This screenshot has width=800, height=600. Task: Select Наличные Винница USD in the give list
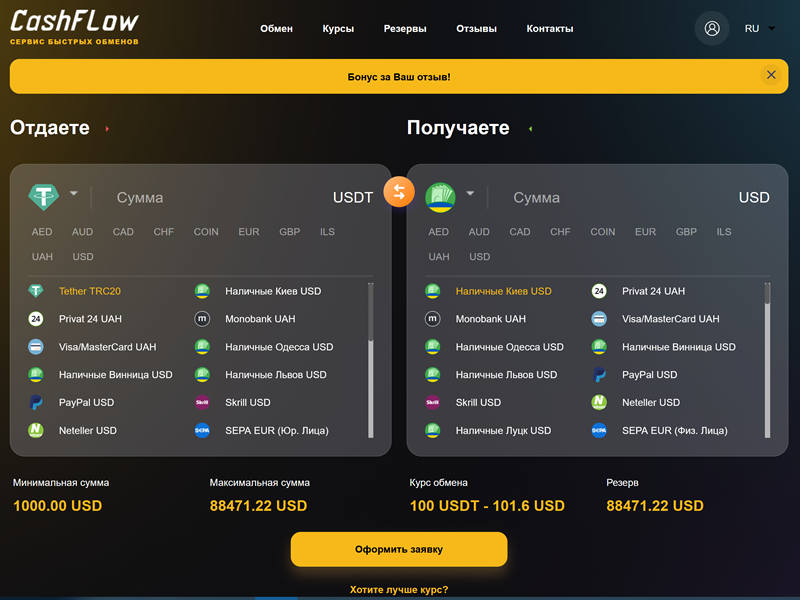click(x=116, y=374)
